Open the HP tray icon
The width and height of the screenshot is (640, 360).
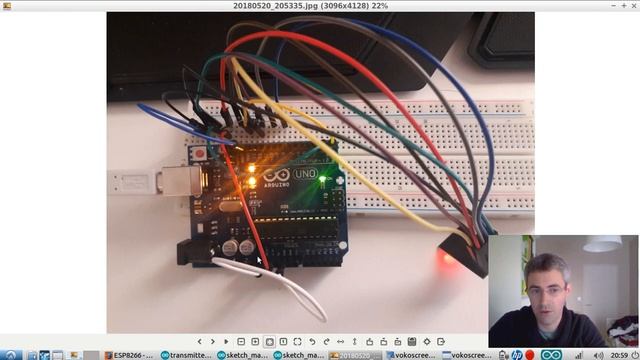click(516, 355)
